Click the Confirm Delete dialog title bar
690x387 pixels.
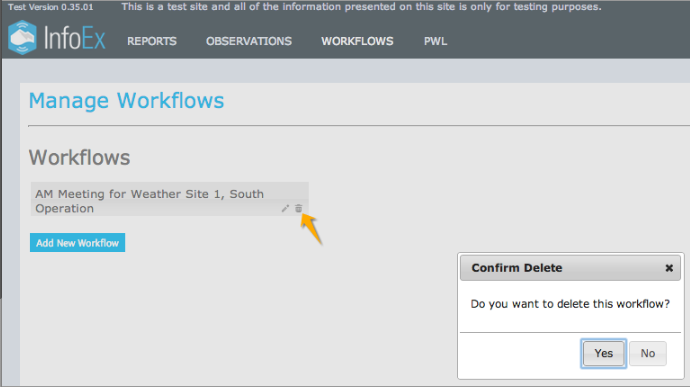[570, 268]
